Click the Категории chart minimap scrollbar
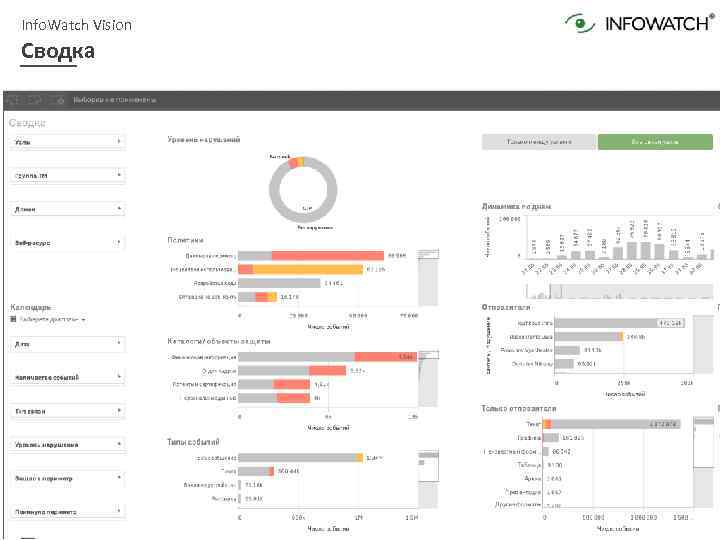The width and height of the screenshot is (720, 540). click(x=428, y=378)
